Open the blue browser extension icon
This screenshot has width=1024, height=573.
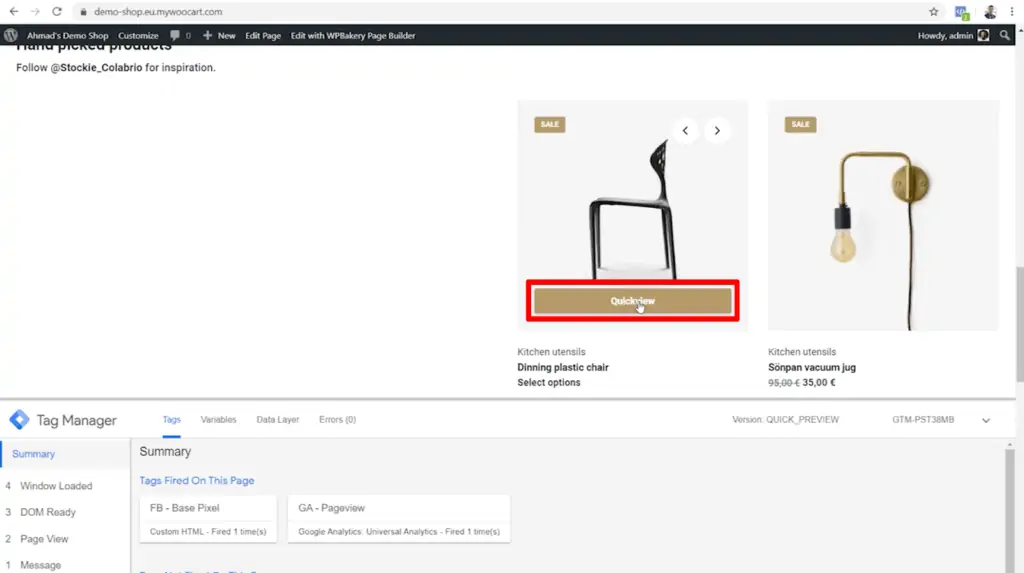(x=961, y=12)
